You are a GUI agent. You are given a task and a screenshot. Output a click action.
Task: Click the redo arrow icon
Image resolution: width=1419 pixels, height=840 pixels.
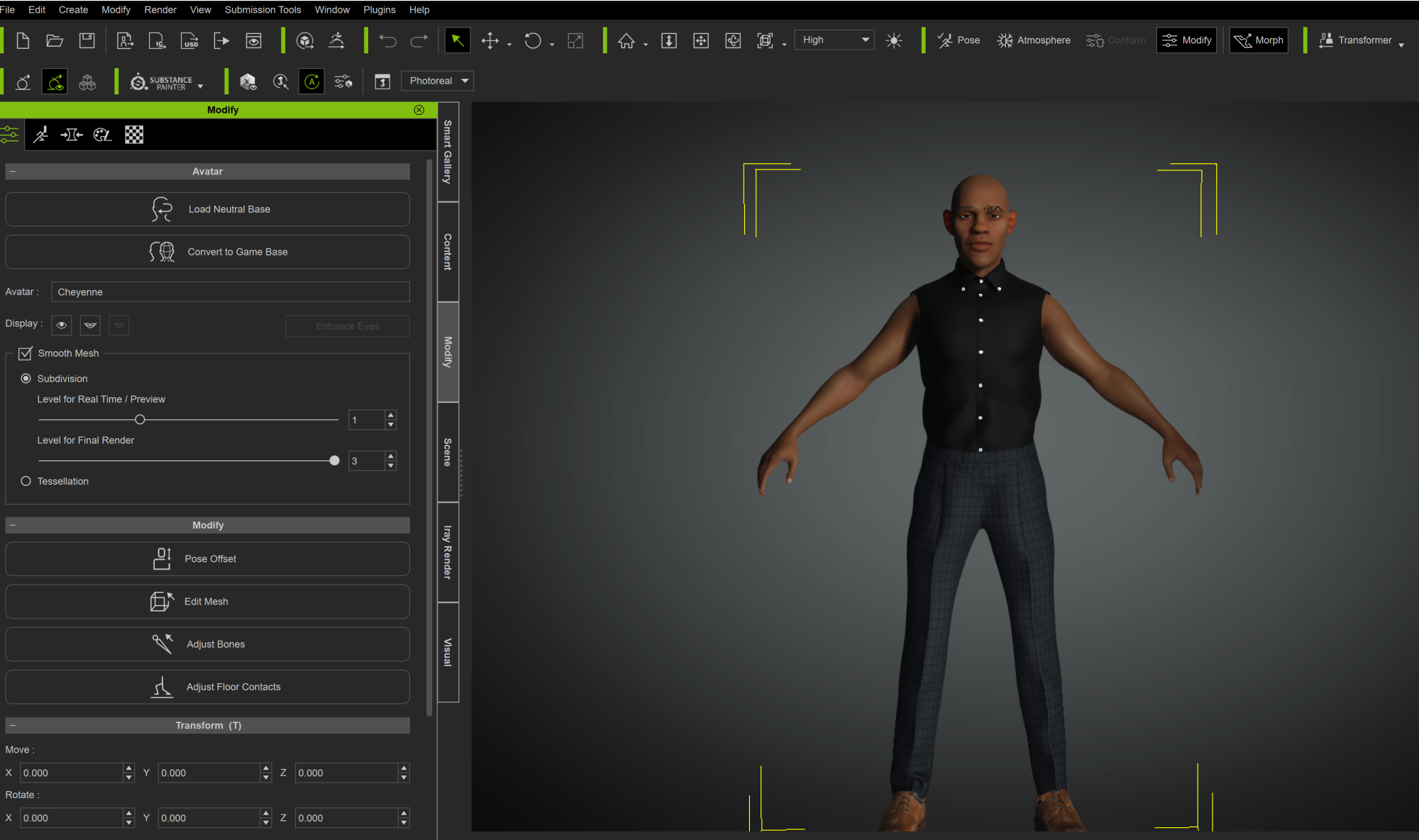point(419,40)
